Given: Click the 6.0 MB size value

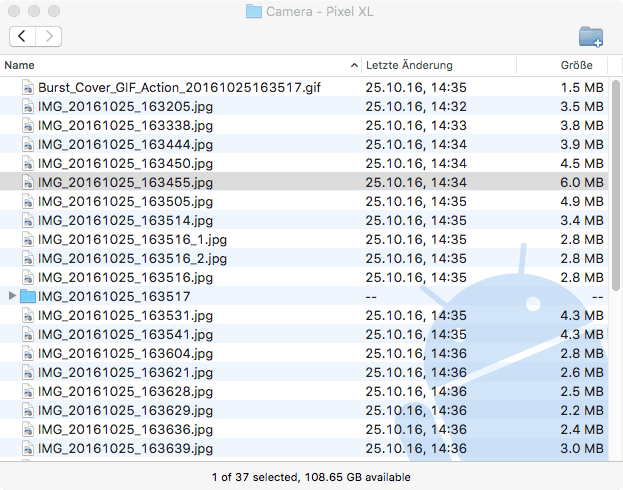Looking at the screenshot, I should (x=582, y=182).
